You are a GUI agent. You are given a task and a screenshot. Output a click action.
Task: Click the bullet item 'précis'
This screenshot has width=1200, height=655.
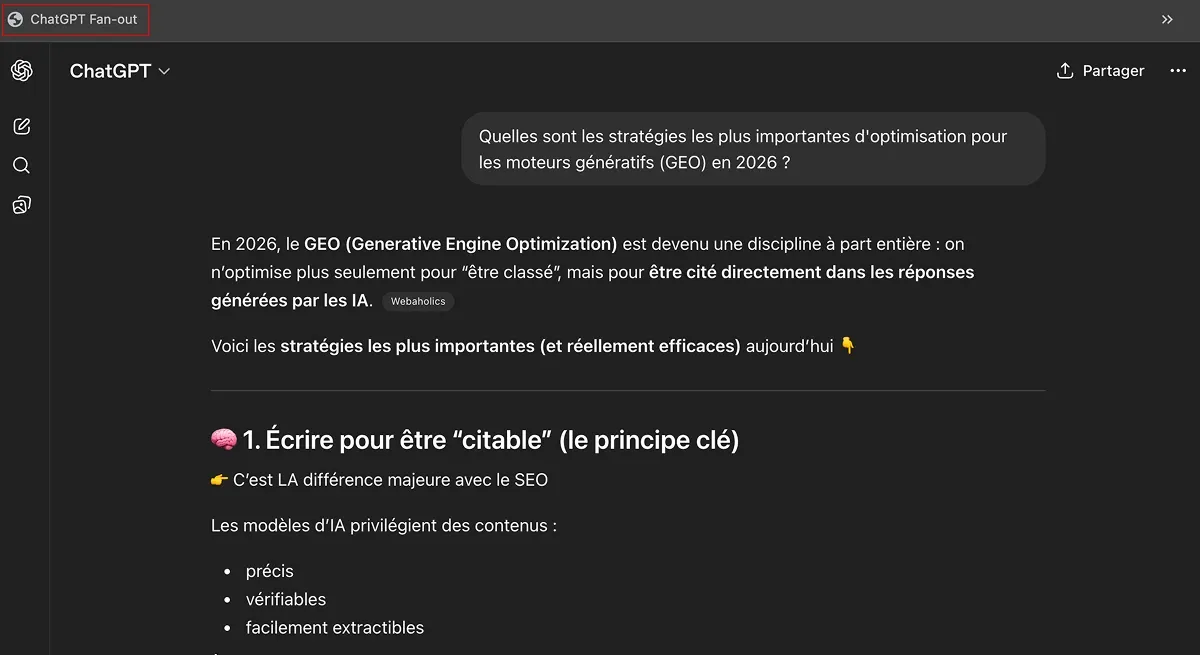click(269, 571)
